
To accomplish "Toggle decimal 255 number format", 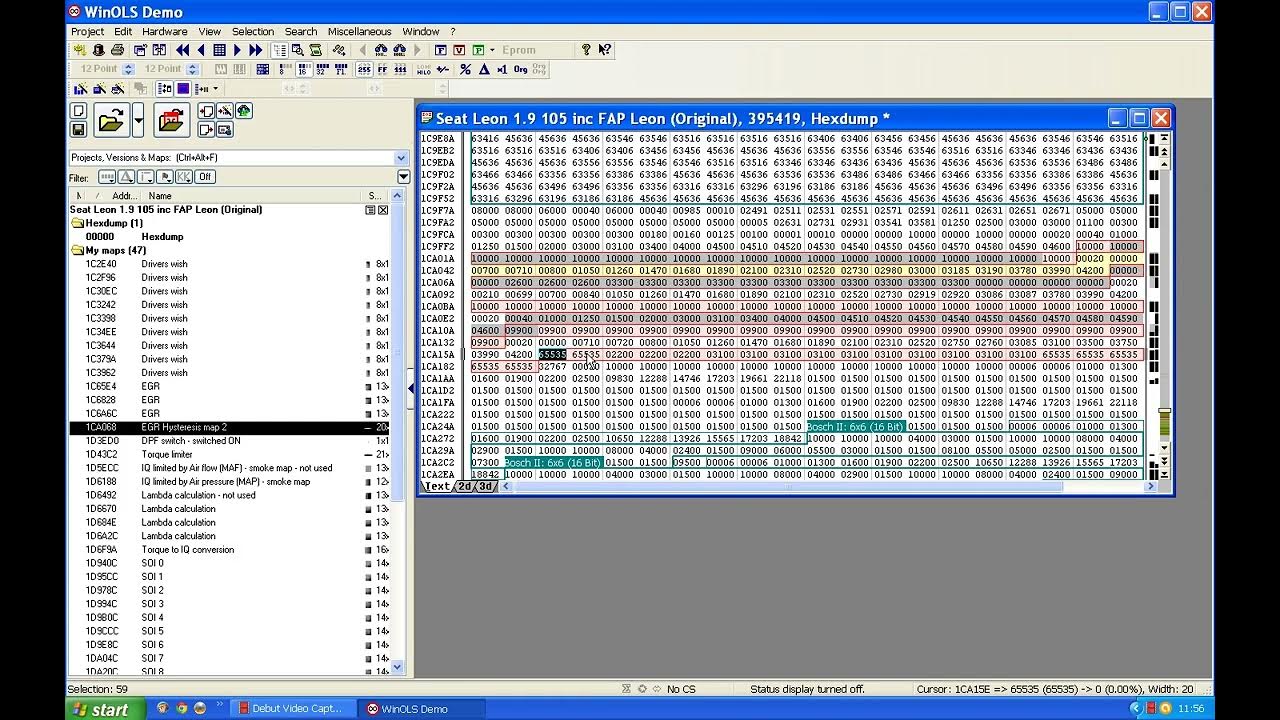I will coord(364,69).
